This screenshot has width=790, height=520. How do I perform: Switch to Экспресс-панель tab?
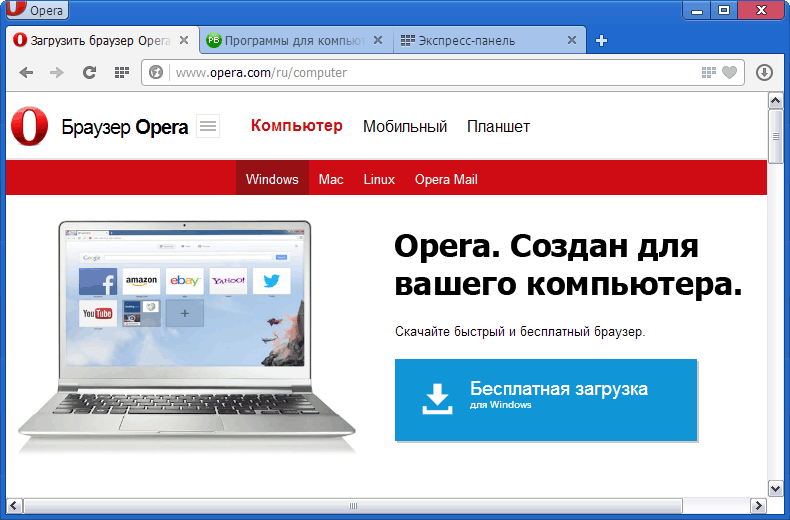489,40
